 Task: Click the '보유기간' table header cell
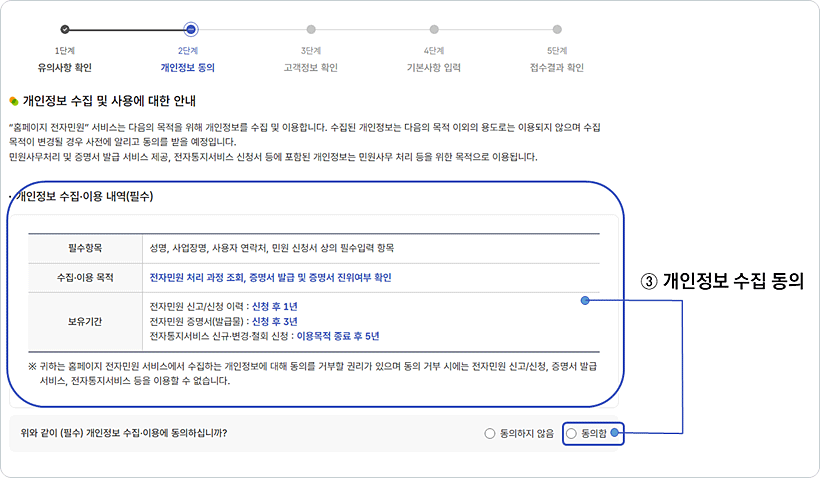point(85,322)
